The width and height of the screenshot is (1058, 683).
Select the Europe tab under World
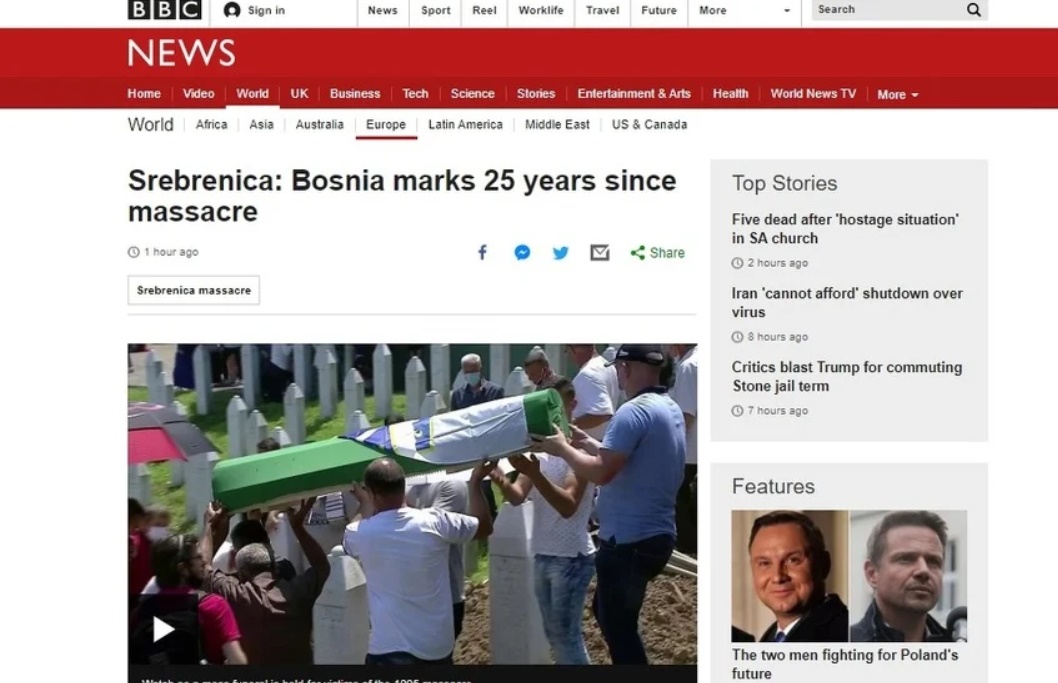click(386, 124)
